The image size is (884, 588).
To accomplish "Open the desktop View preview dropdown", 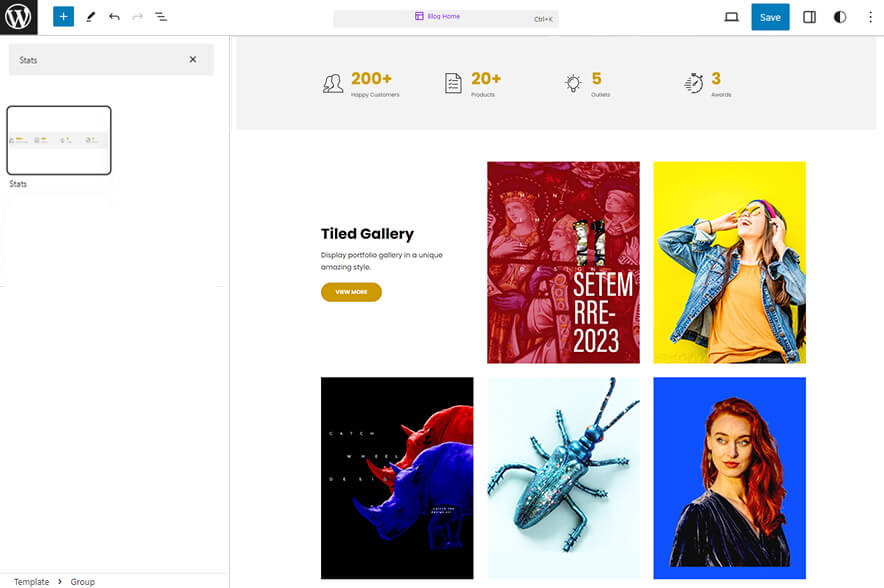I will 731,17.
